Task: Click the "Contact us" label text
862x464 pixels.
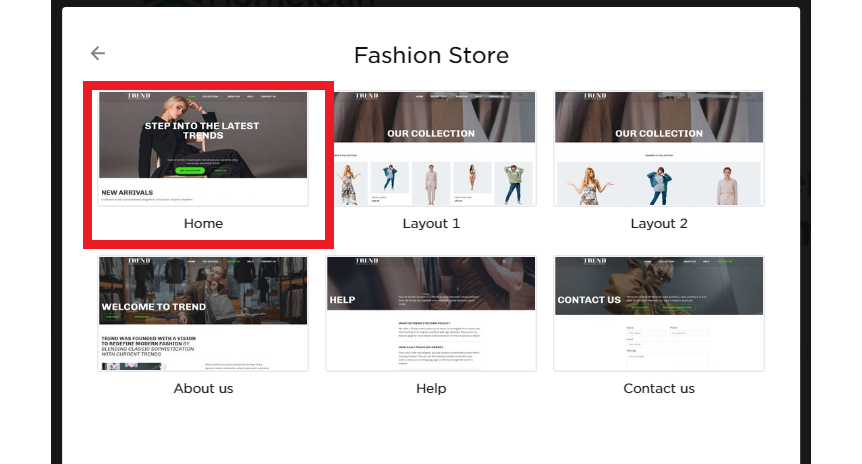Action: click(x=659, y=389)
